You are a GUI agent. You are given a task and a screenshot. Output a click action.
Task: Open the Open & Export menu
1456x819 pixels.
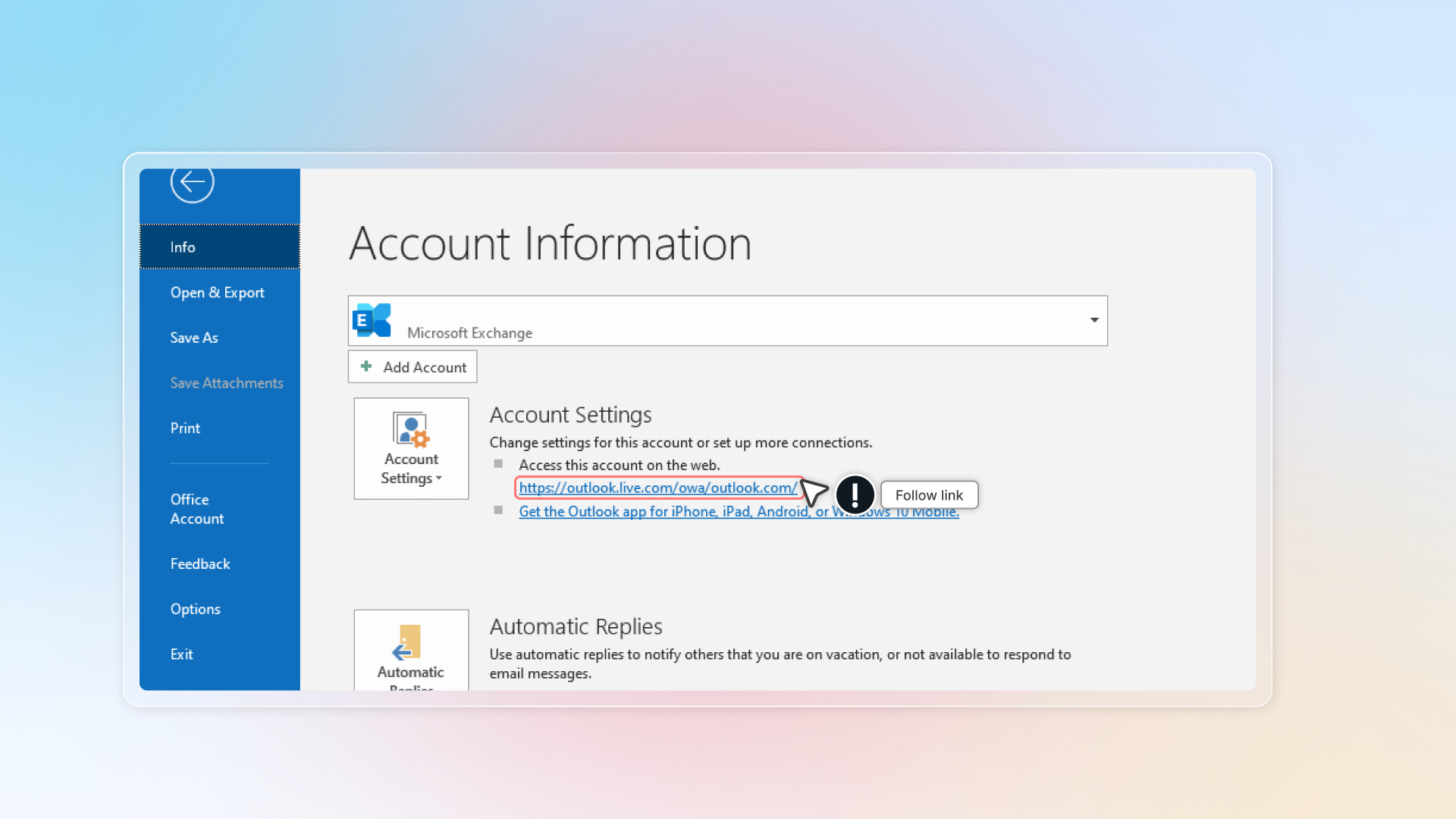pyautogui.click(x=217, y=293)
